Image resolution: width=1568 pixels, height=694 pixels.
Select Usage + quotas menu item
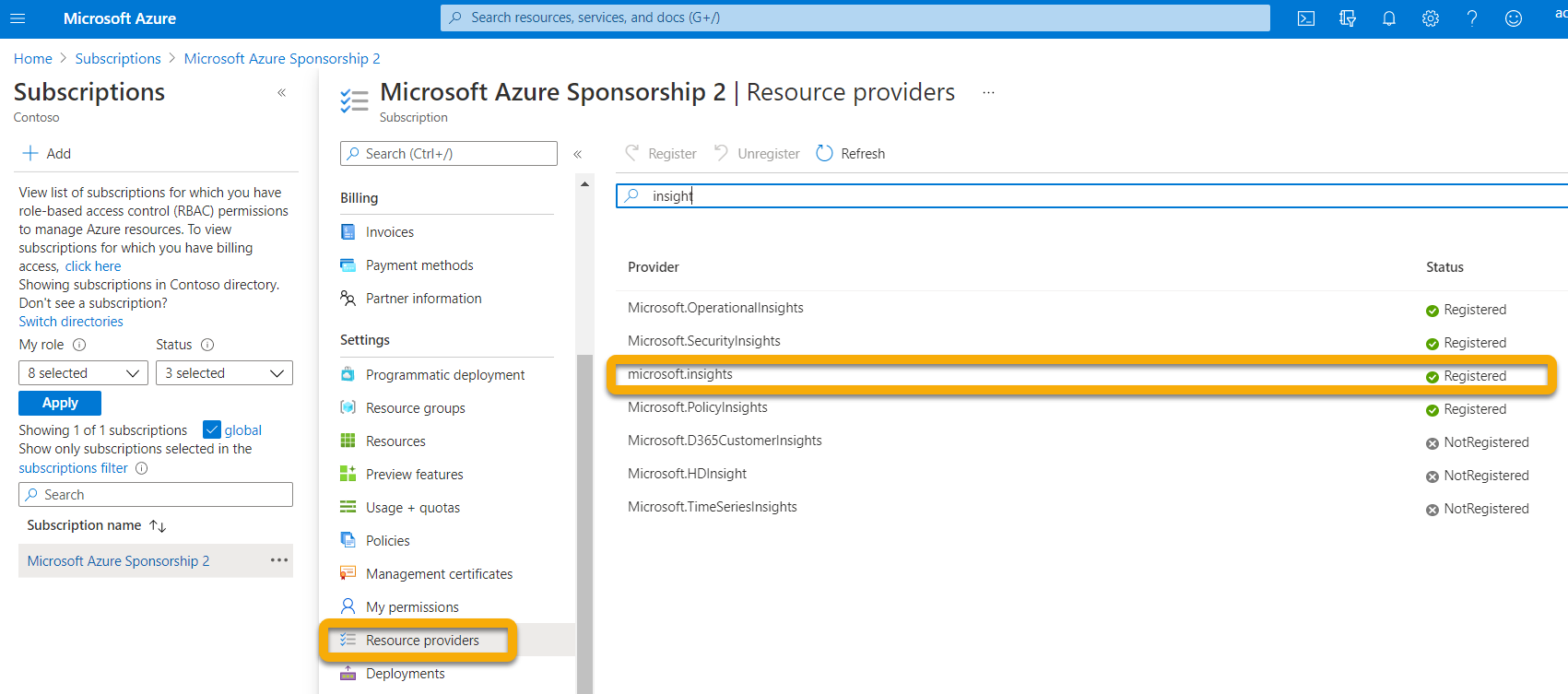click(412, 508)
